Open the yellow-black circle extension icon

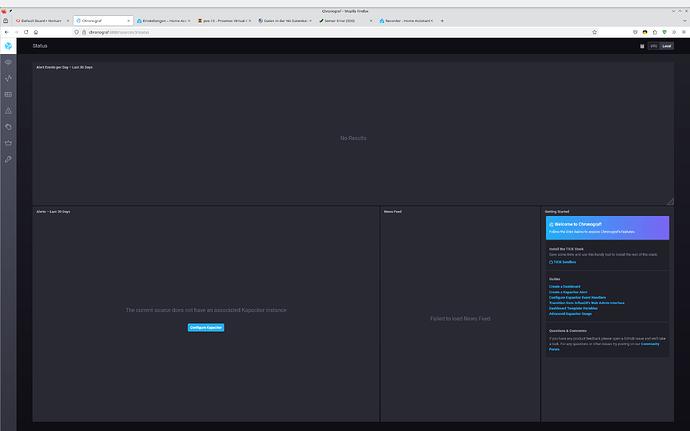(645, 32)
